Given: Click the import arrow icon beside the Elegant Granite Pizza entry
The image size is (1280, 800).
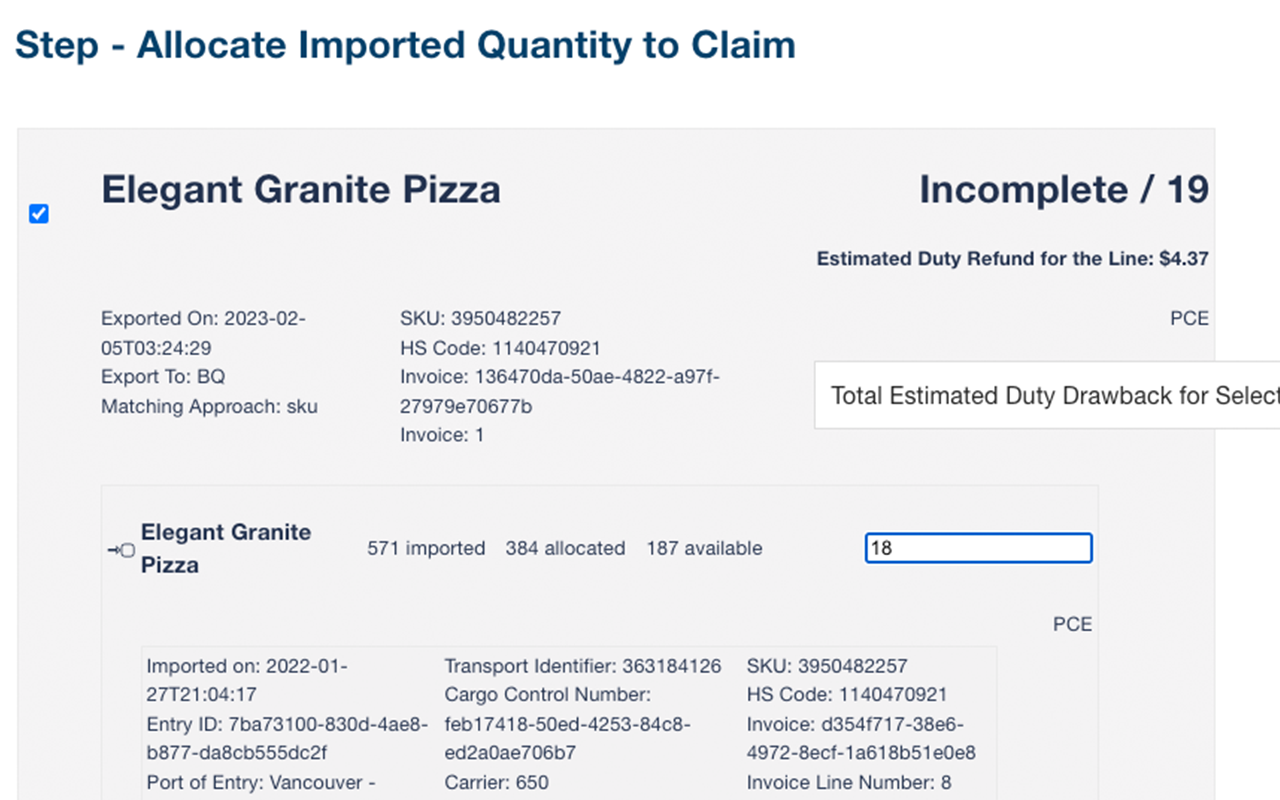Looking at the screenshot, I should [x=121, y=550].
